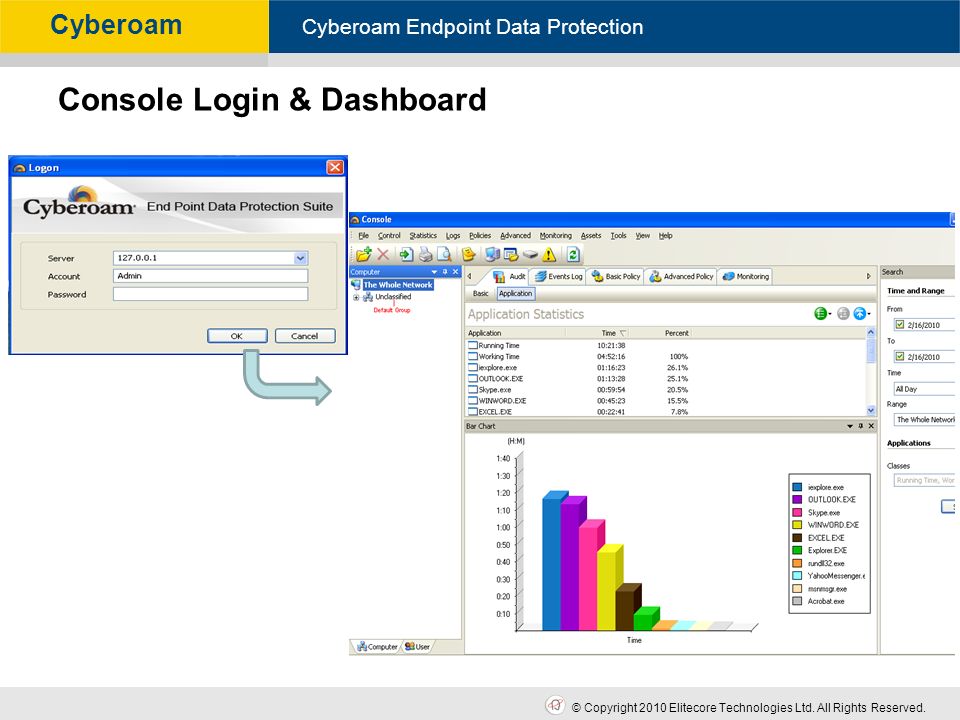This screenshot has width=960, height=720.
Task: Click the Password input field
Action: tap(210, 294)
